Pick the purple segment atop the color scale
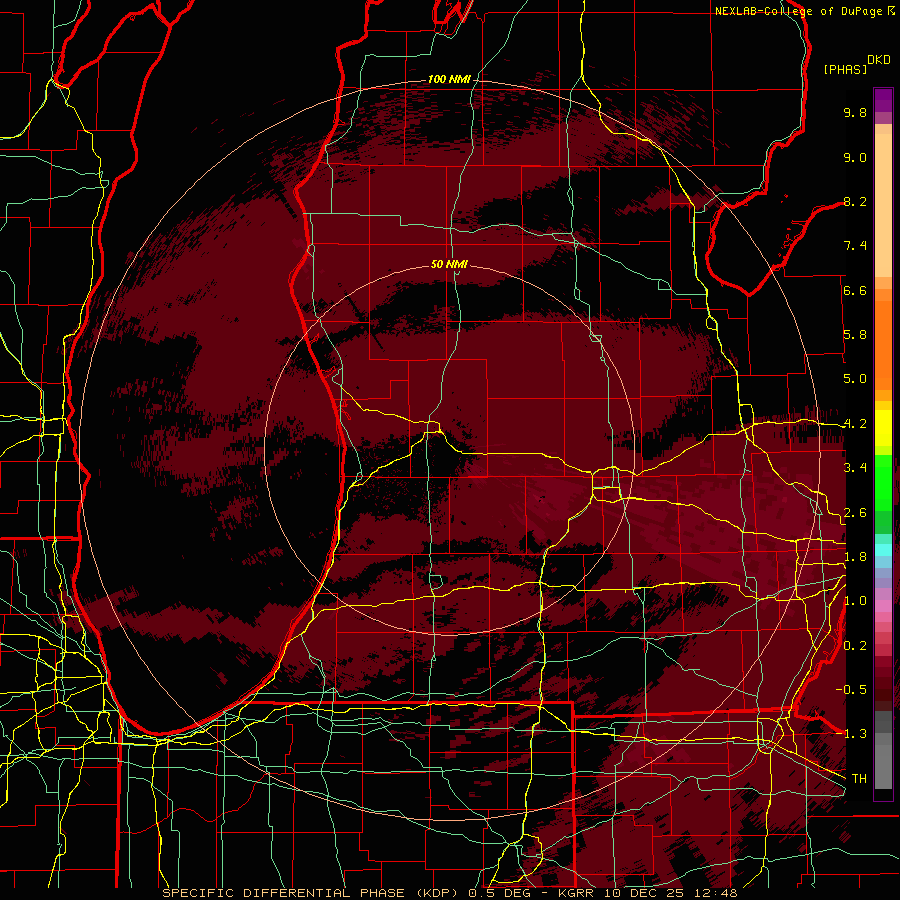 (883, 100)
